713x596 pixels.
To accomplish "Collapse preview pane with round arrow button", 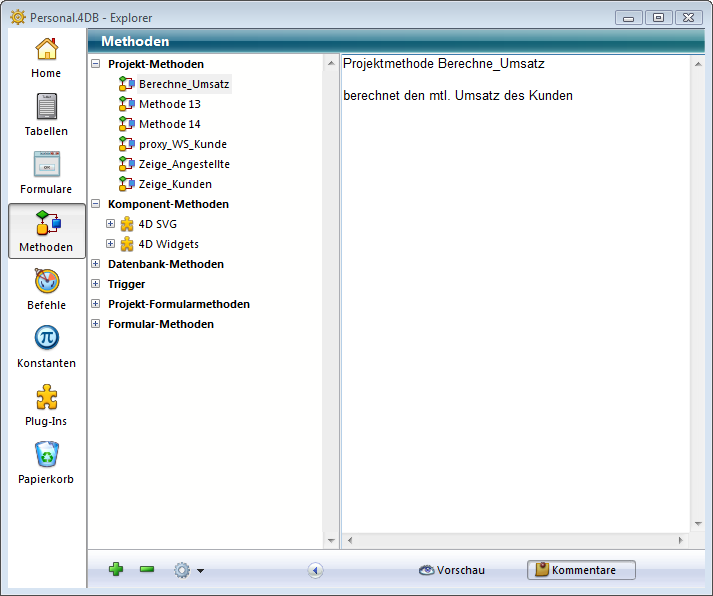I will click(x=315, y=570).
